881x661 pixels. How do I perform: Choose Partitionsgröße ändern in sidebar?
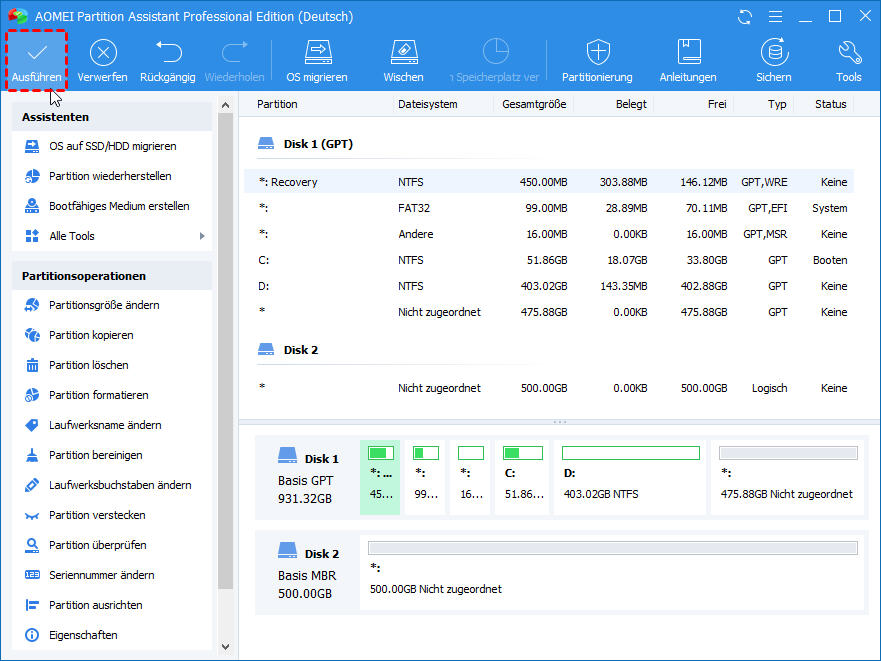(104, 305)
